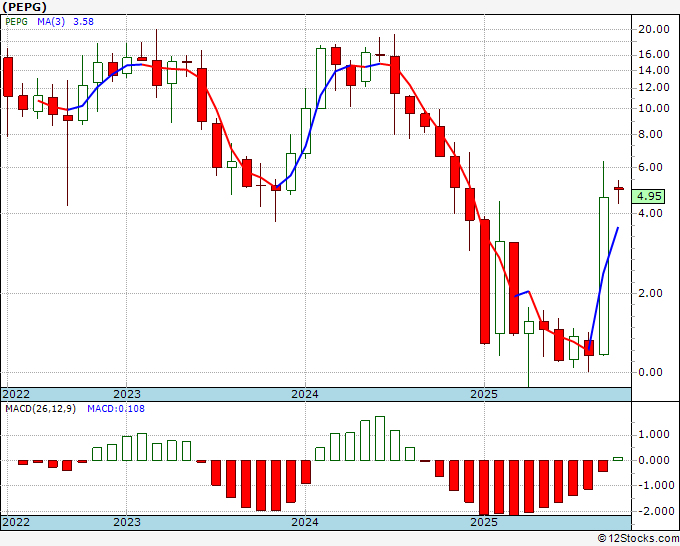The image size is (680, 546).
Task: Click 2022 on the MACD panel timeline
Action: click(16, 522)
